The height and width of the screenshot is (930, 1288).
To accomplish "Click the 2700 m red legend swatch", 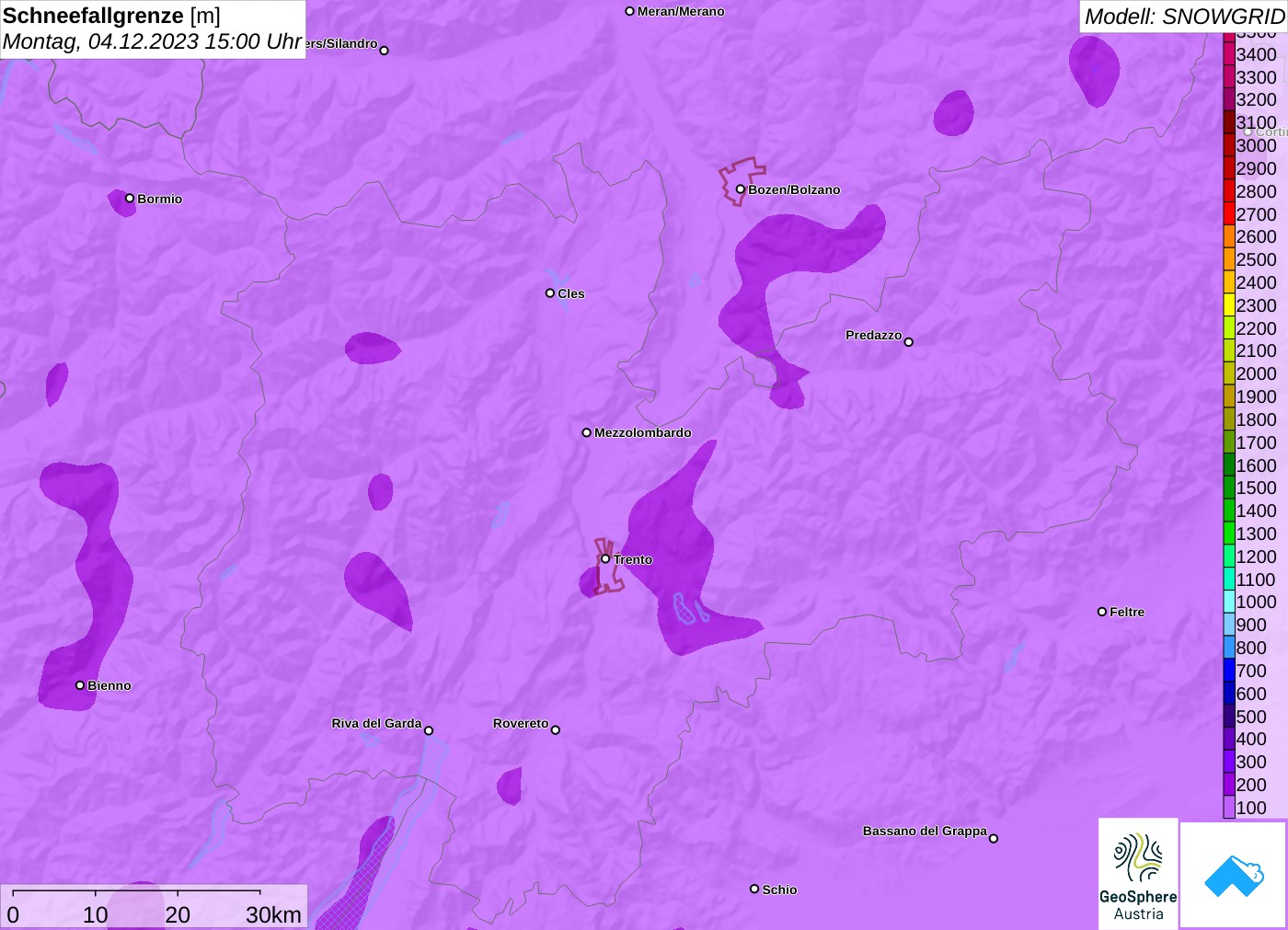I will 1229,214.
